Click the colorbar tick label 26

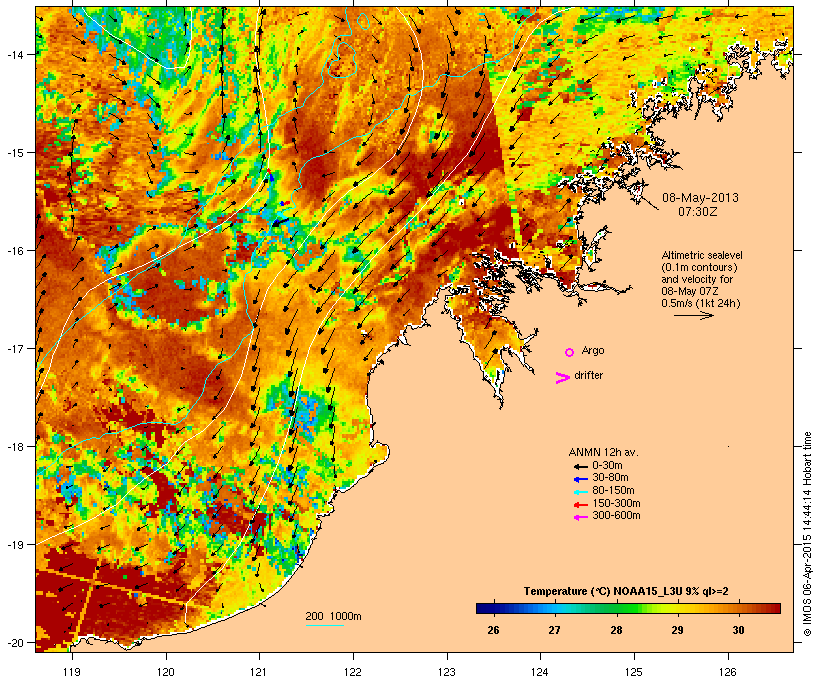click(493, 630)
